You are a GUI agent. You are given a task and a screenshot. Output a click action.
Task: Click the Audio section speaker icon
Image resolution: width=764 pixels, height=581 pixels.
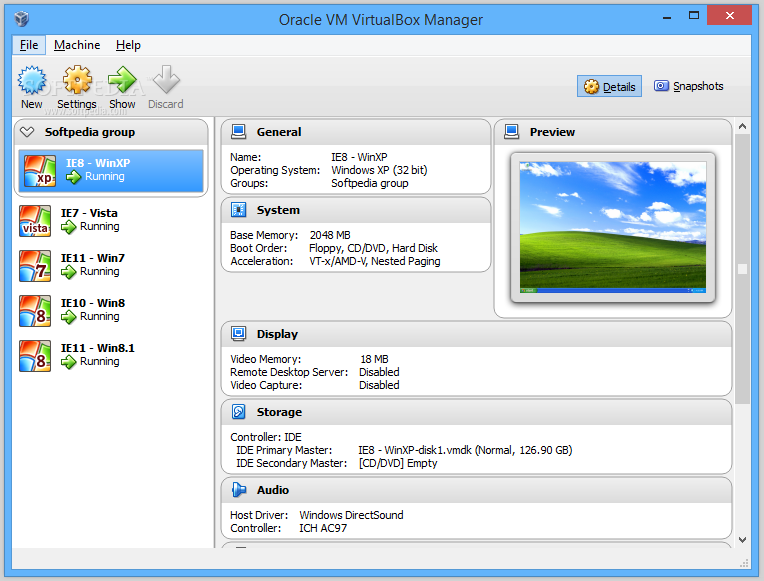click(x=239, y=490)
